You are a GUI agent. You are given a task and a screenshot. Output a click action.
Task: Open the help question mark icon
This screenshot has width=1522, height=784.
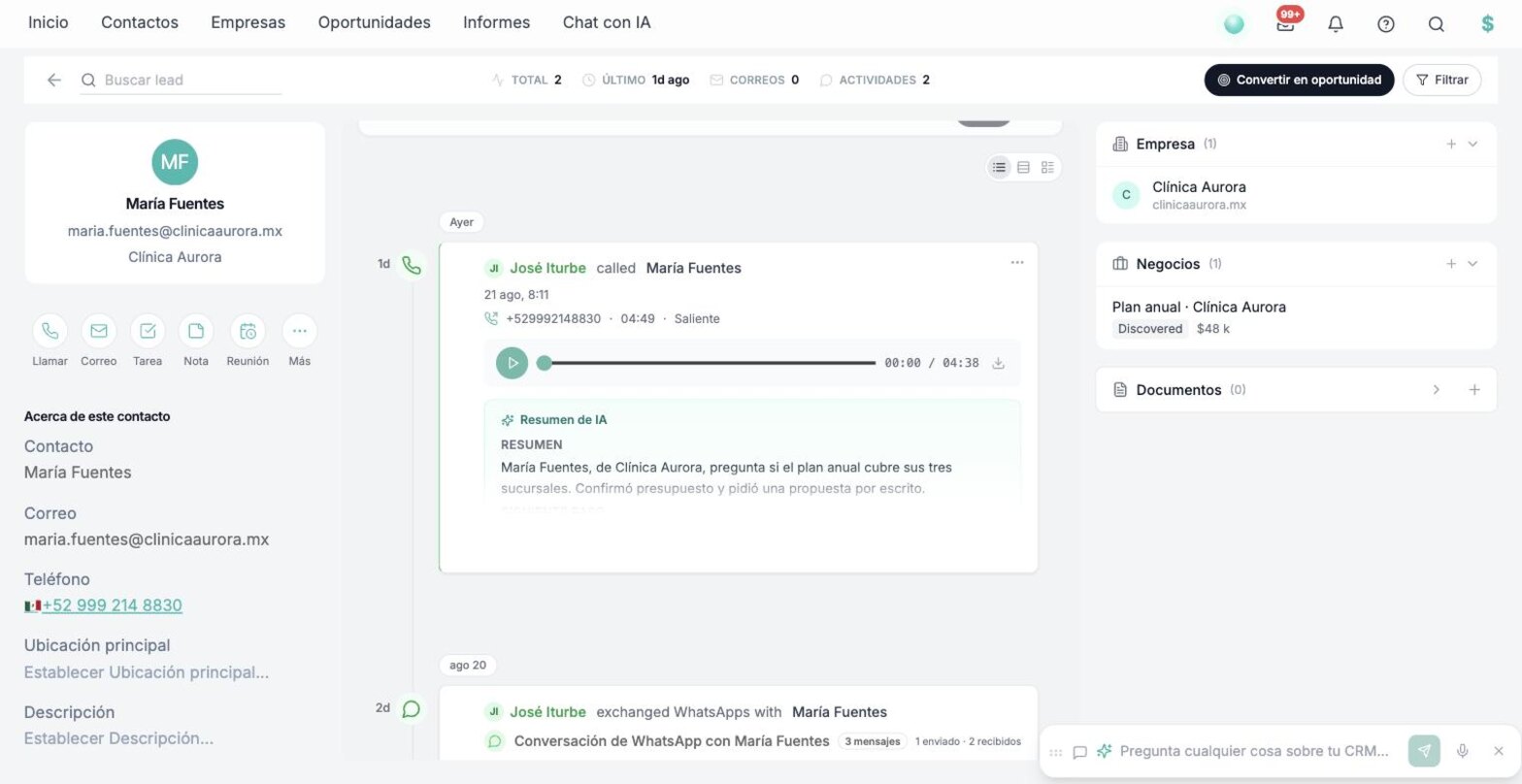pyautogui.click(x=1386, y=24)
